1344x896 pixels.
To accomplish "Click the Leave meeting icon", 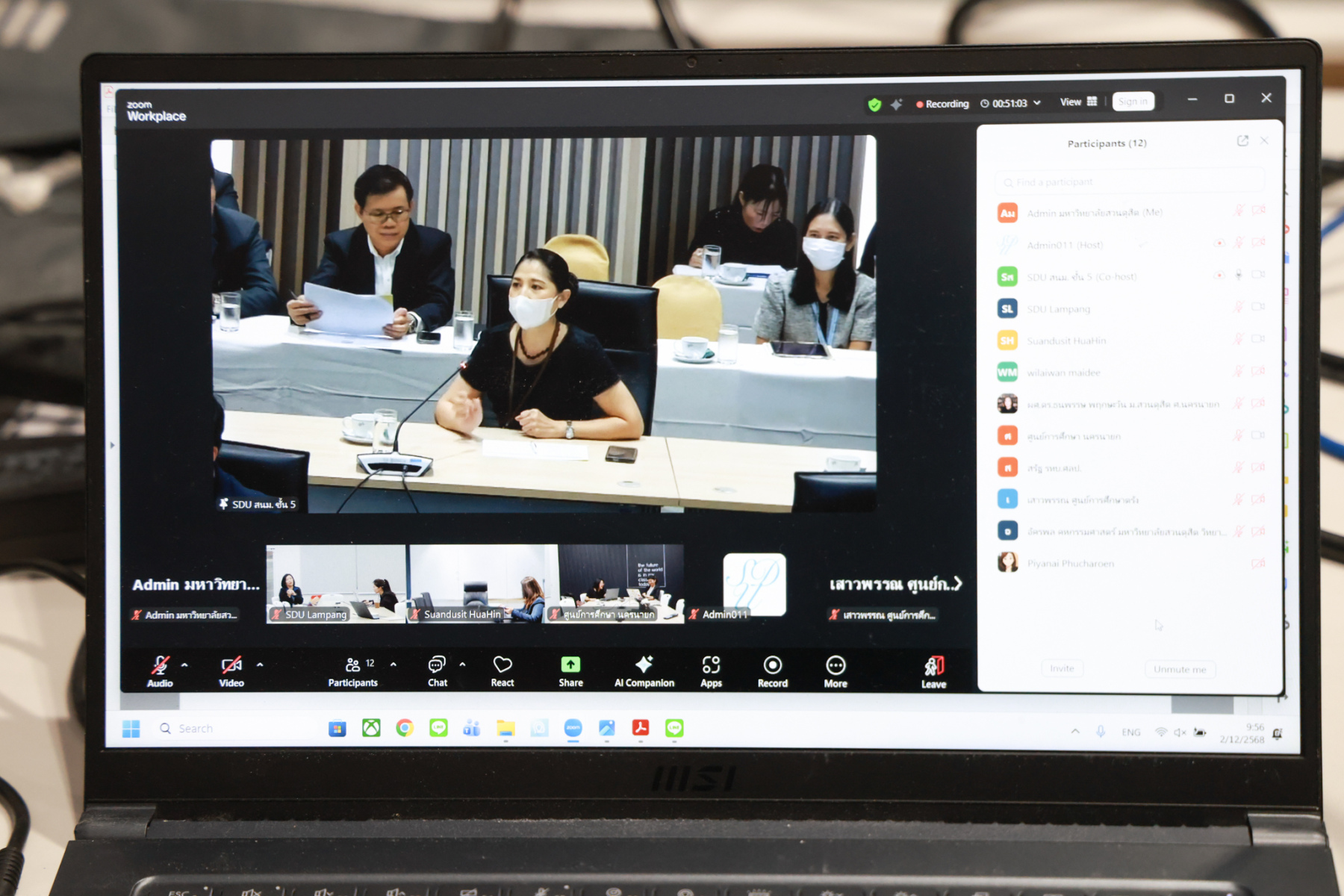I will [933, 666].
